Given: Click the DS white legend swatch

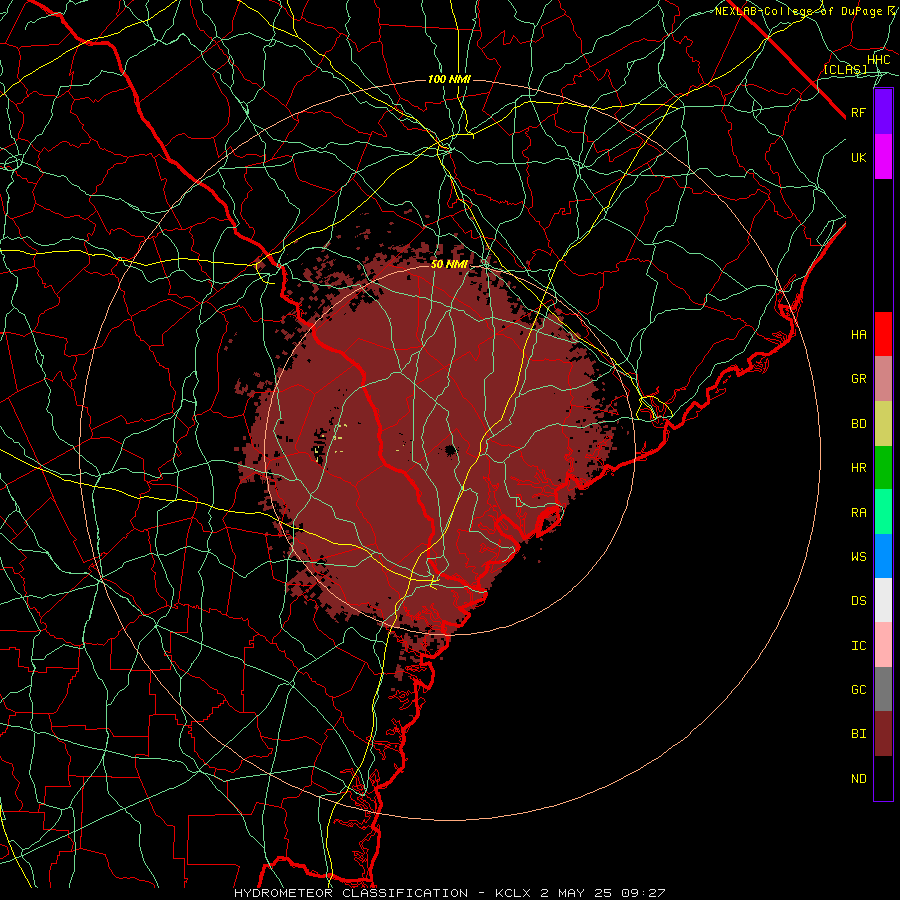Looking at the screenshot, I should pyautogui.click(x=883, y=600).
